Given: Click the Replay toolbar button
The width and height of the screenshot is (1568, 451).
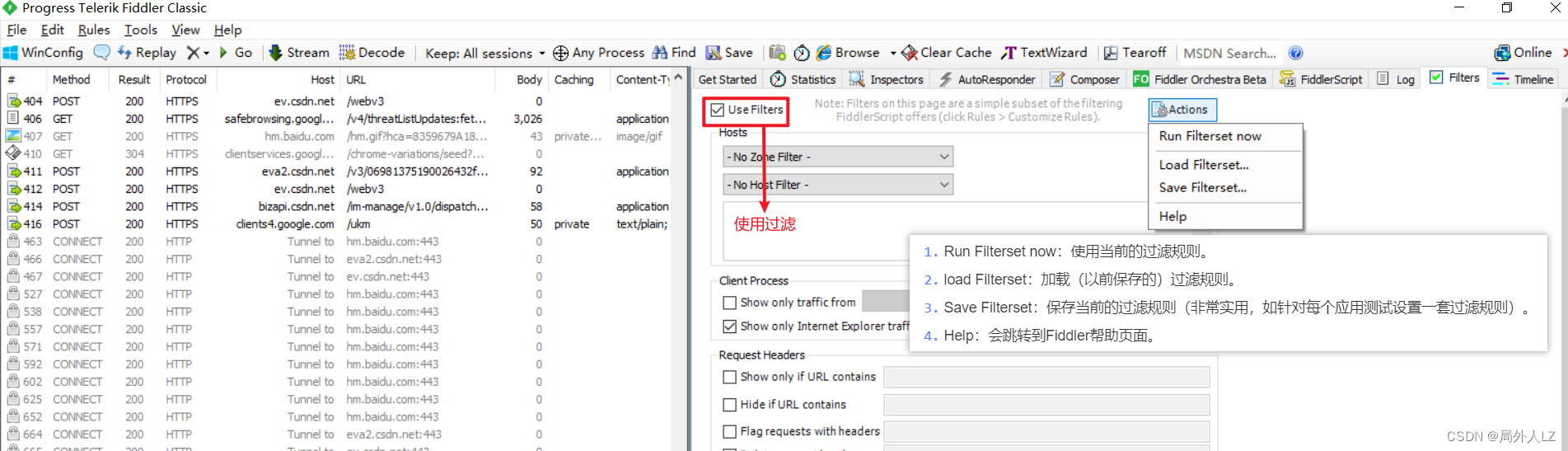Looking at the screenshot, I should click(147, 53).
